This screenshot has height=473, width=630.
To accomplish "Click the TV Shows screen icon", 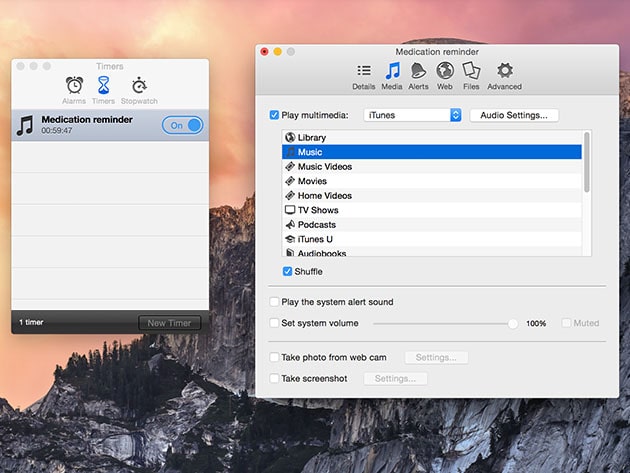I will pos(290,210).
